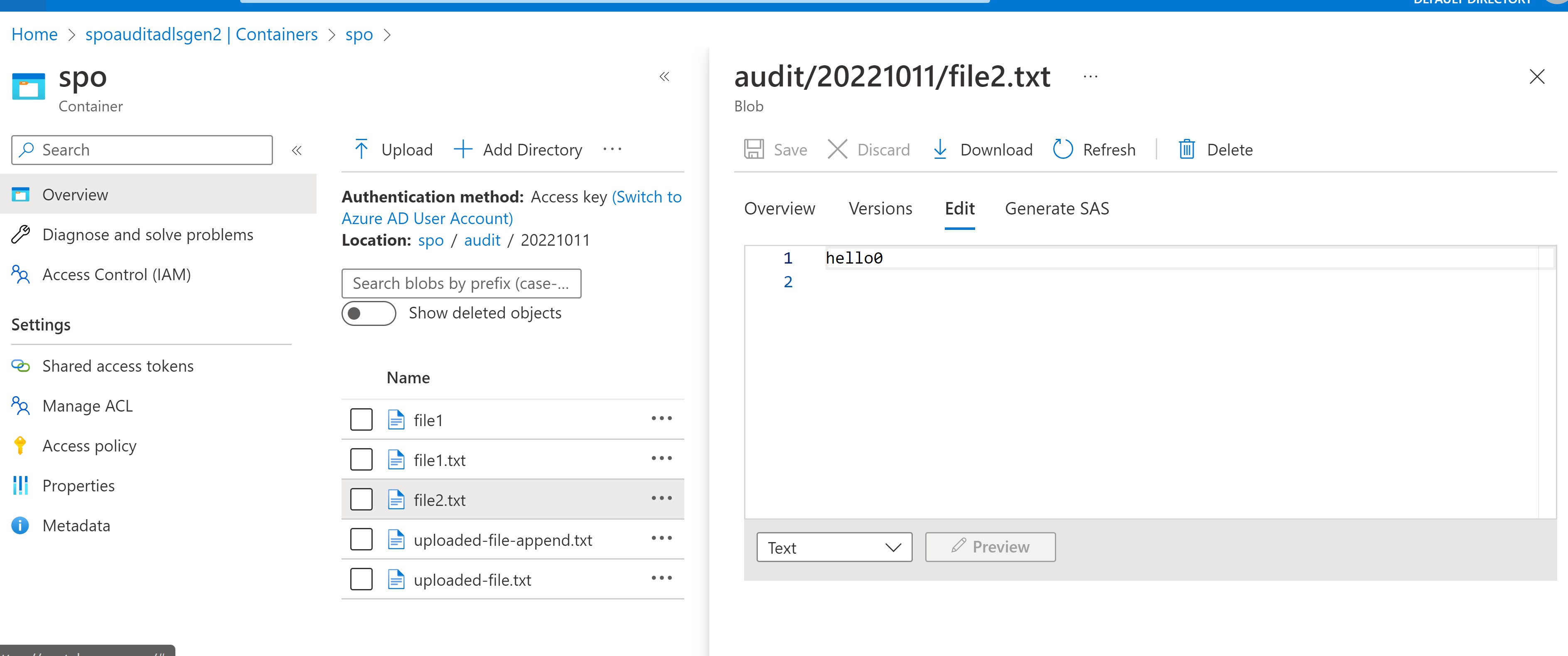Click the Download icon
Viewport: 1568px width, 656px height.
pyautogui.click(x=940, y=149)
